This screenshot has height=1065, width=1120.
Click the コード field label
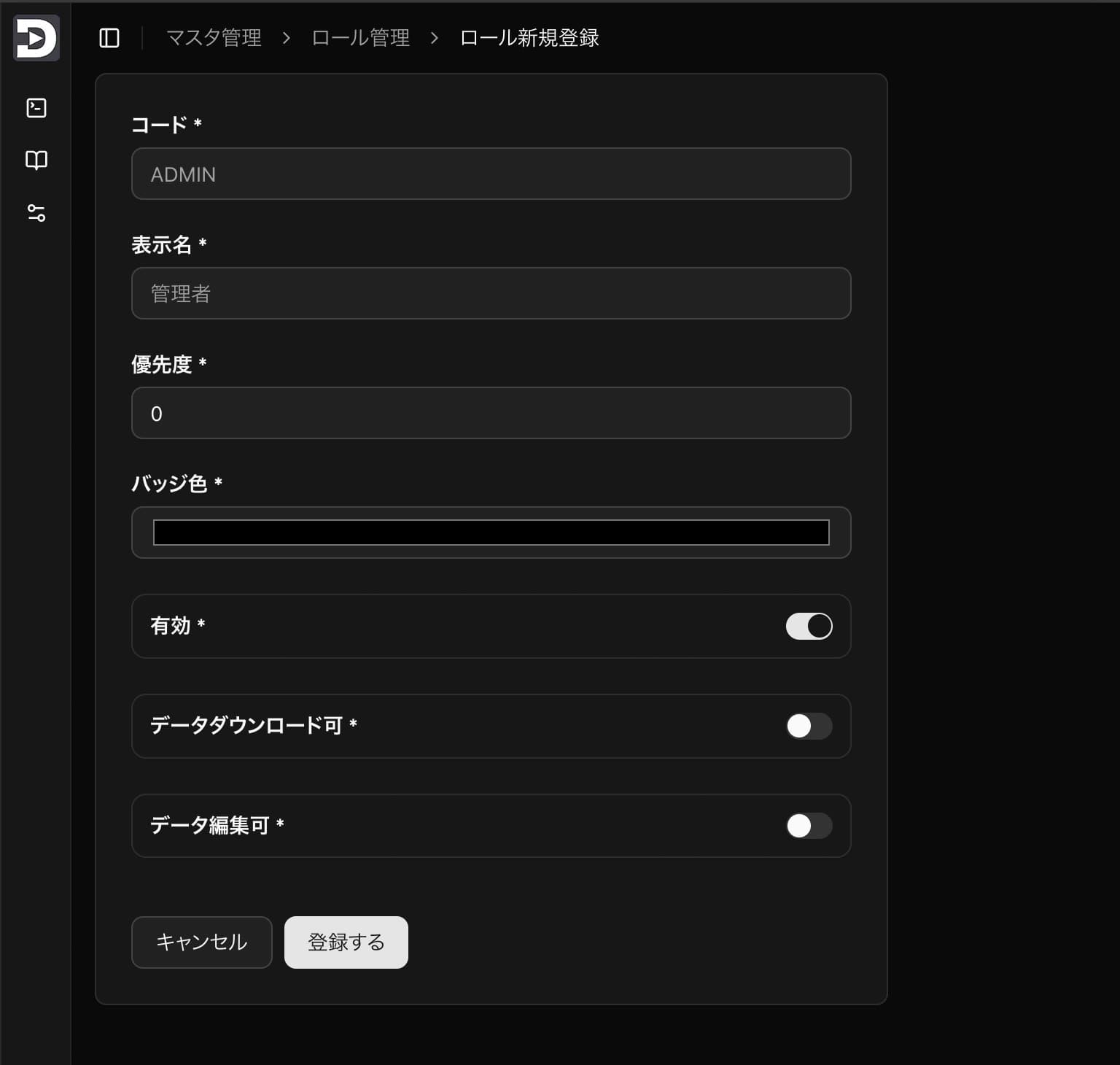(x=166, y=125)
